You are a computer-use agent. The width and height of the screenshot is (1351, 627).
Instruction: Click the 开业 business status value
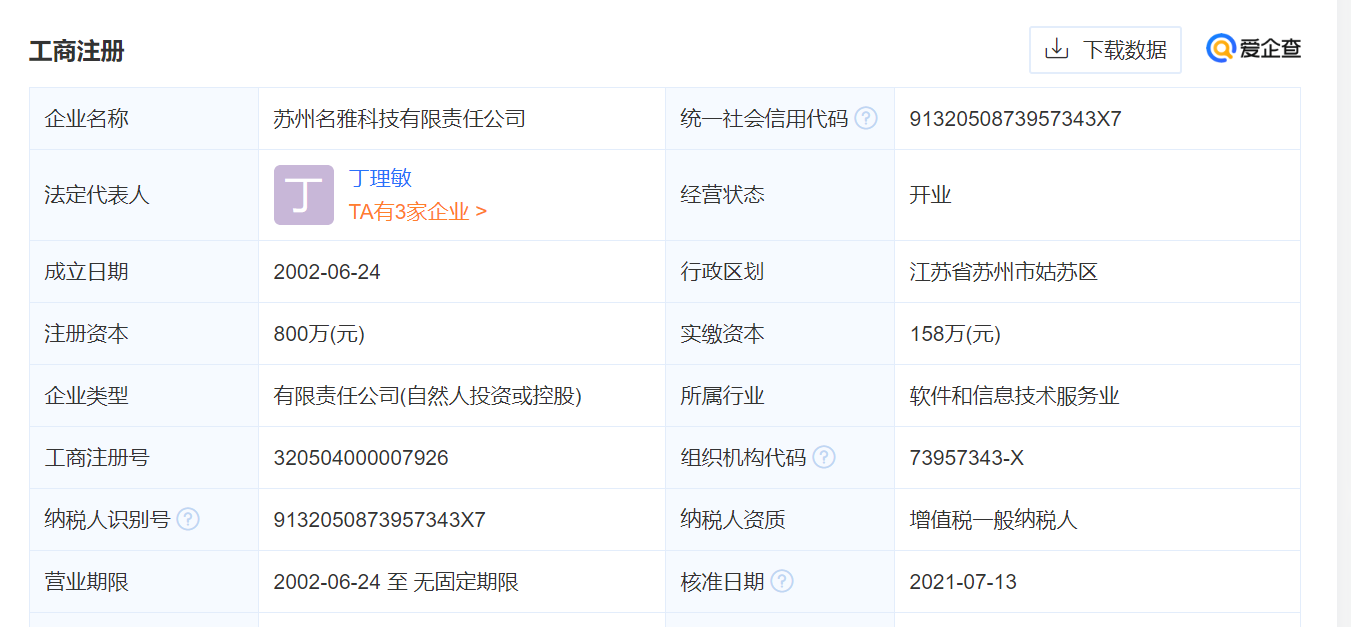pos(930,195)
